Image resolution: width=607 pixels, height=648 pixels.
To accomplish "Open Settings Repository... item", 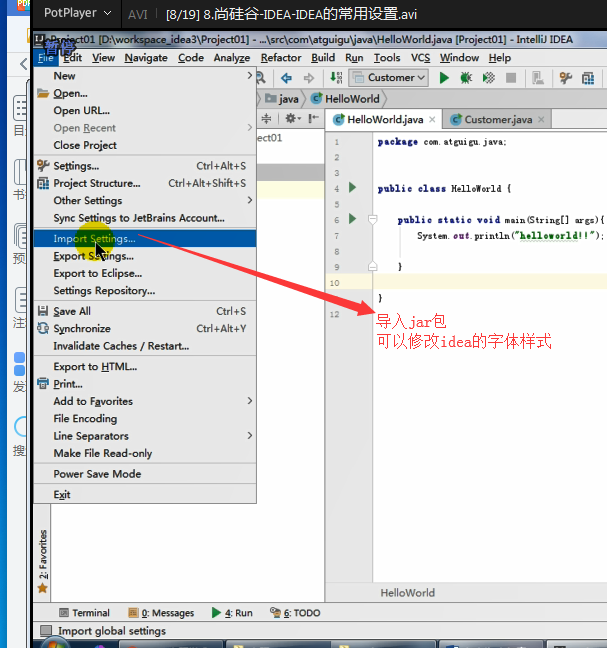I will 145,291.
